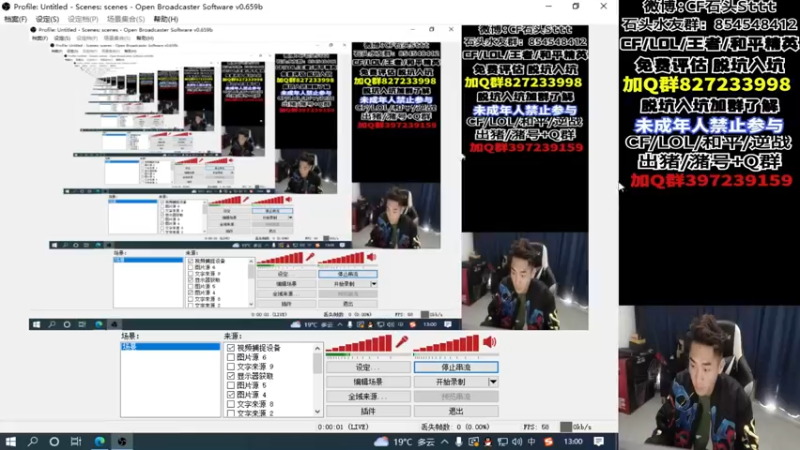Open the taskbar clock showing 13:00
Screen dimensions: 800x450
click(573, 441)
